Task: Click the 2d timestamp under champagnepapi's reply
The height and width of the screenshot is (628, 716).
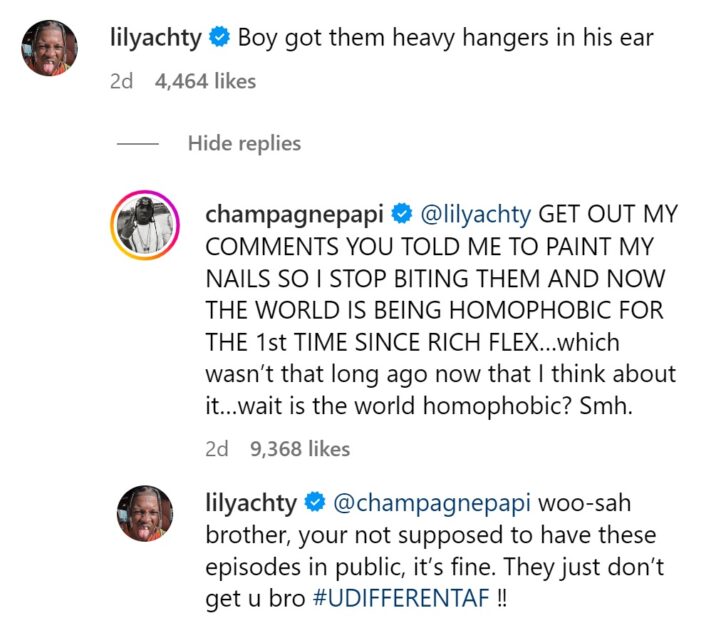Action: (x=217, y=449)
